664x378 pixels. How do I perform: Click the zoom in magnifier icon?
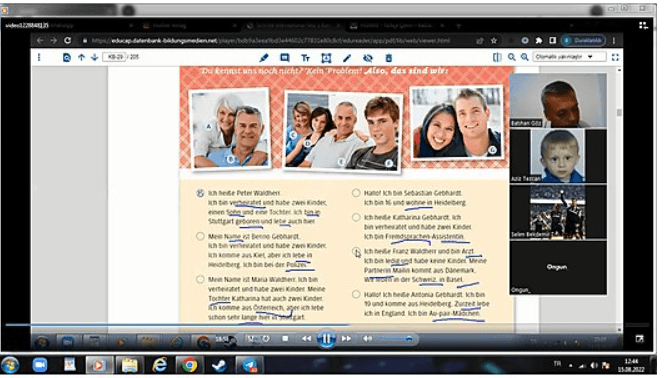(525, 57)
